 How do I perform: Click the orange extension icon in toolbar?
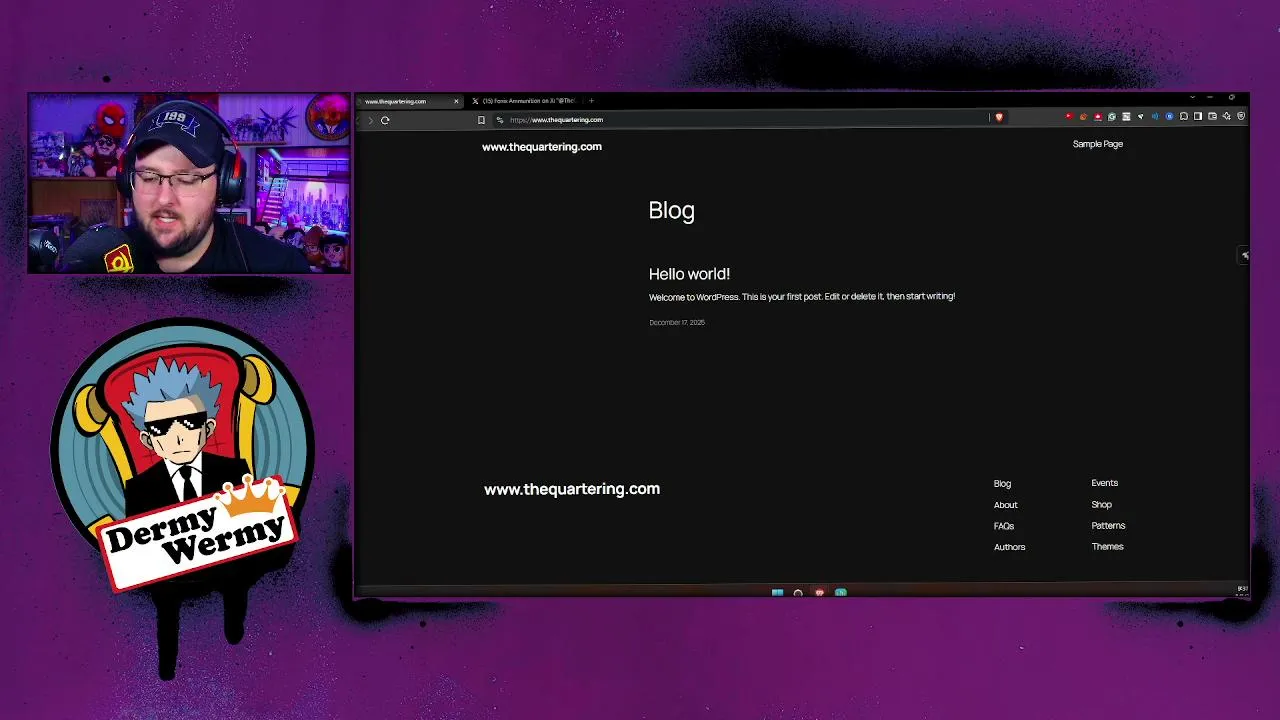(x=1083, y=117)
